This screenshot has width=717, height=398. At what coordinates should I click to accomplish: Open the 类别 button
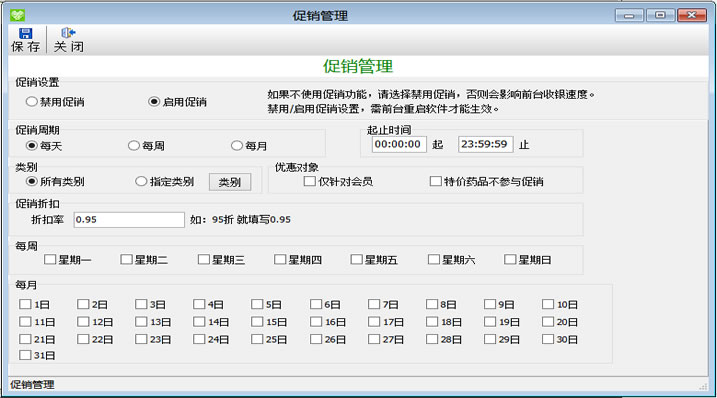pos(230,182)
